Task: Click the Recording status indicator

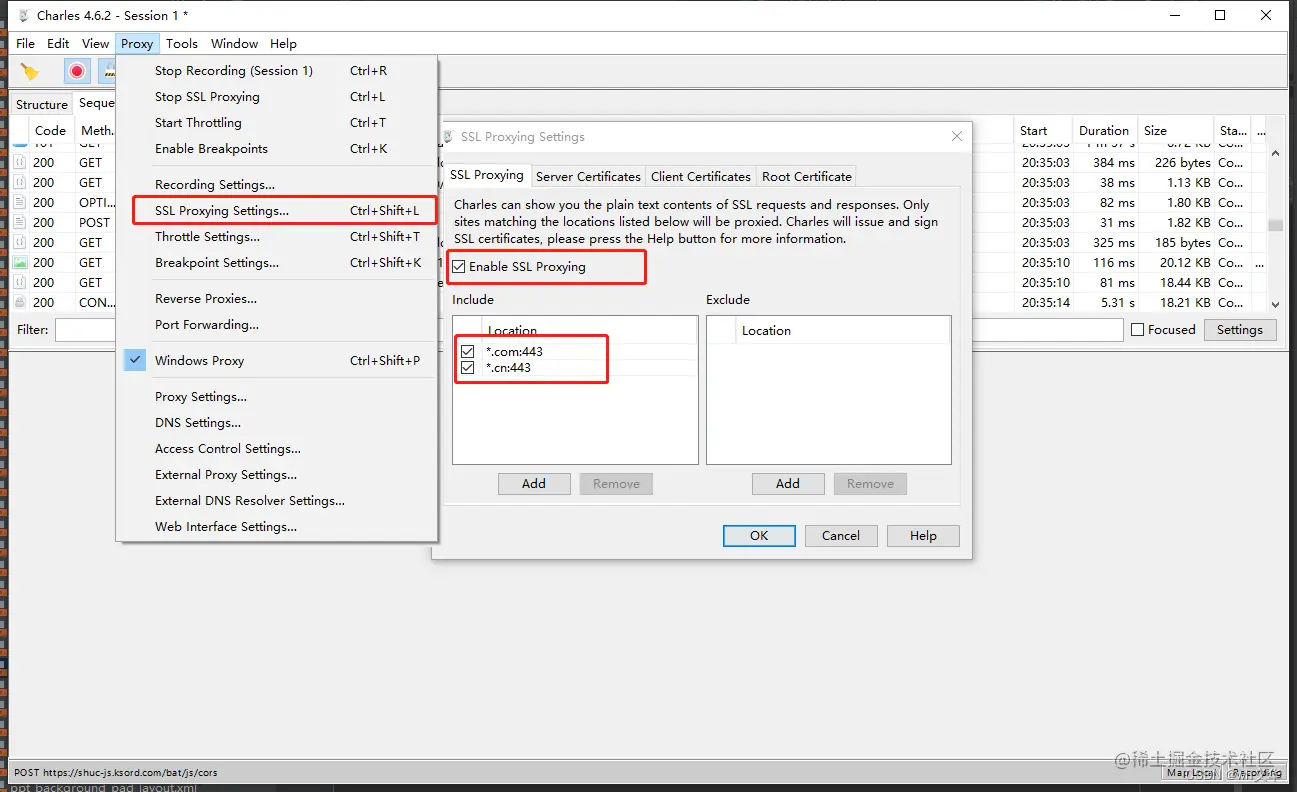Action: (x=1256, y=772)
